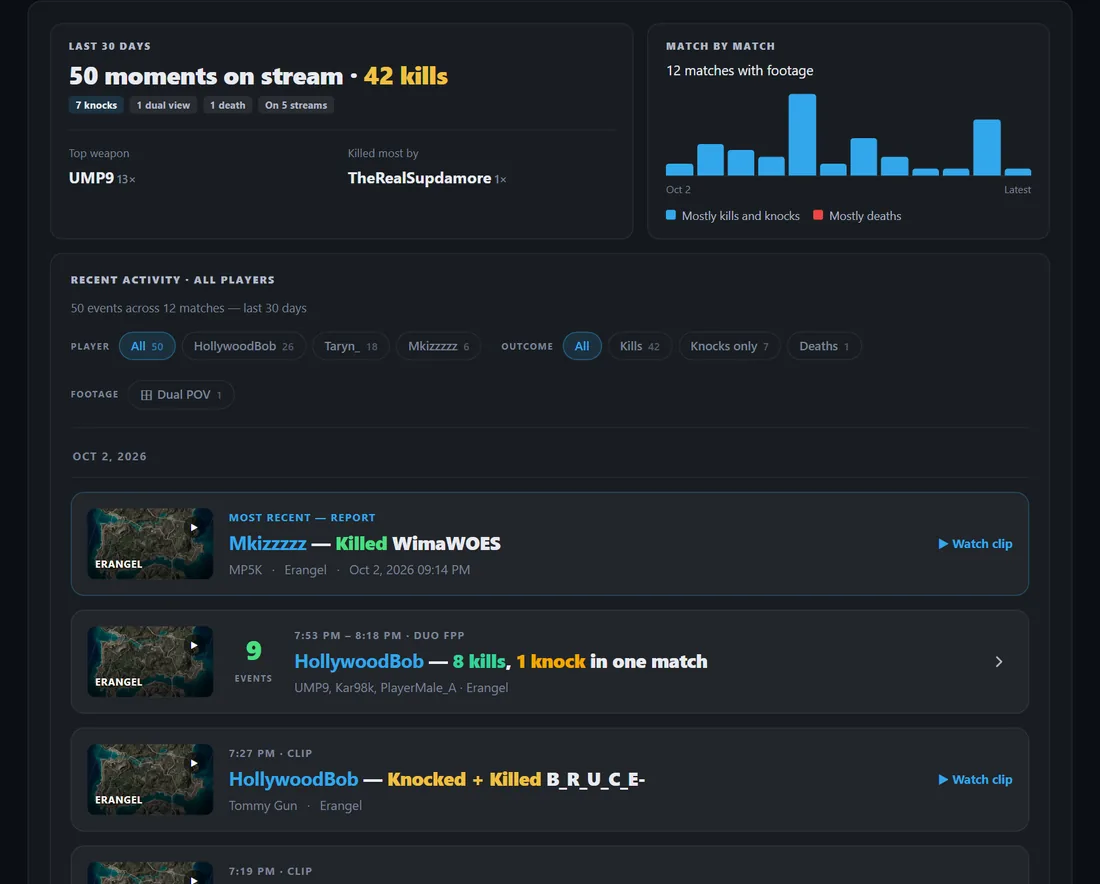Click the 7 knocks badge

96,105
